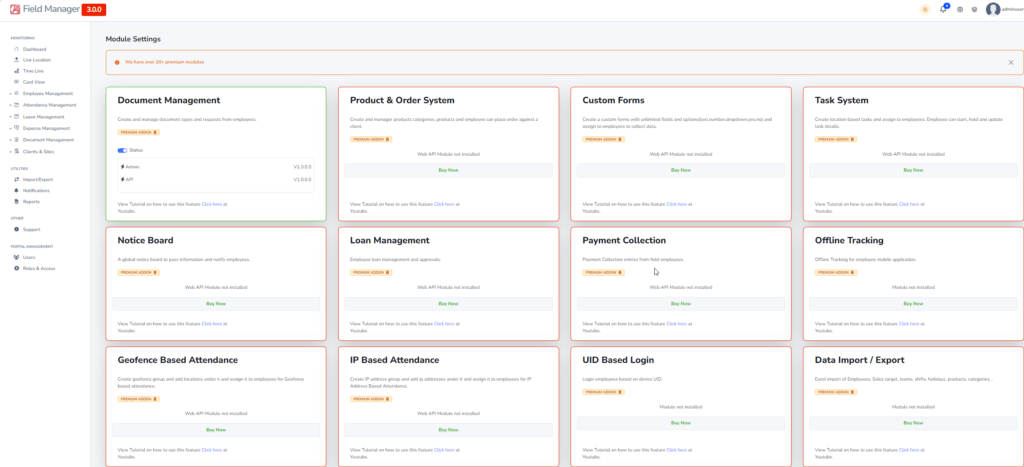Click the Support info icon in sidebar
Viewport: 1024px width, 467px height.
click(16, 229)
